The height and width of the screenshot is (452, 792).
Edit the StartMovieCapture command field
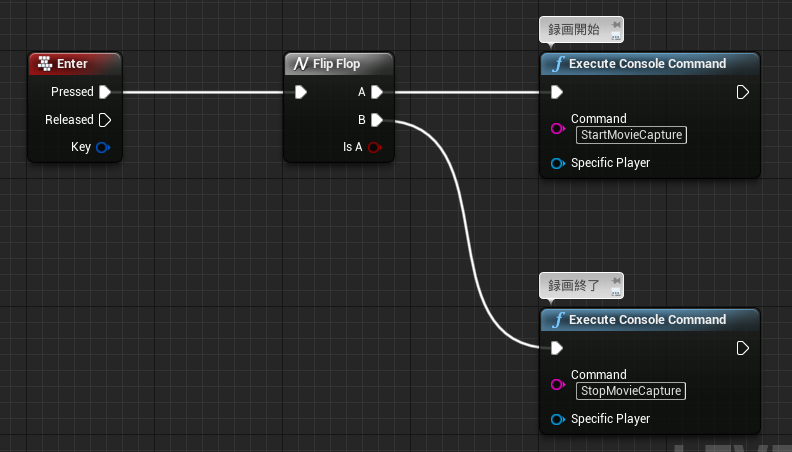coord(631,135)
